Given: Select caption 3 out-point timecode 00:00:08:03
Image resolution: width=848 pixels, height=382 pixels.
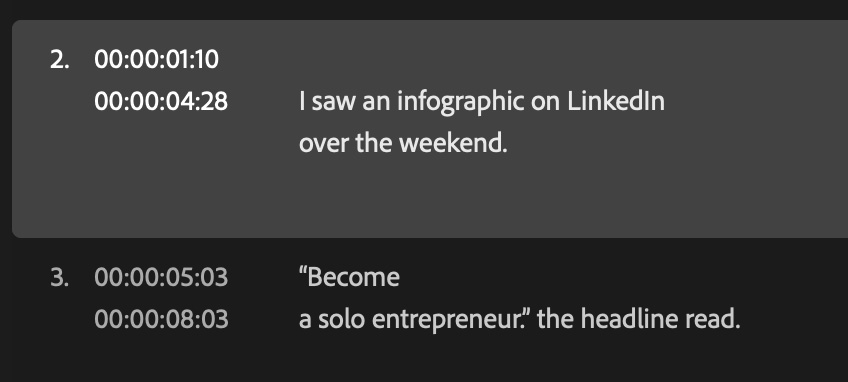Looking at the screenshot, I should tap(161, 319).
